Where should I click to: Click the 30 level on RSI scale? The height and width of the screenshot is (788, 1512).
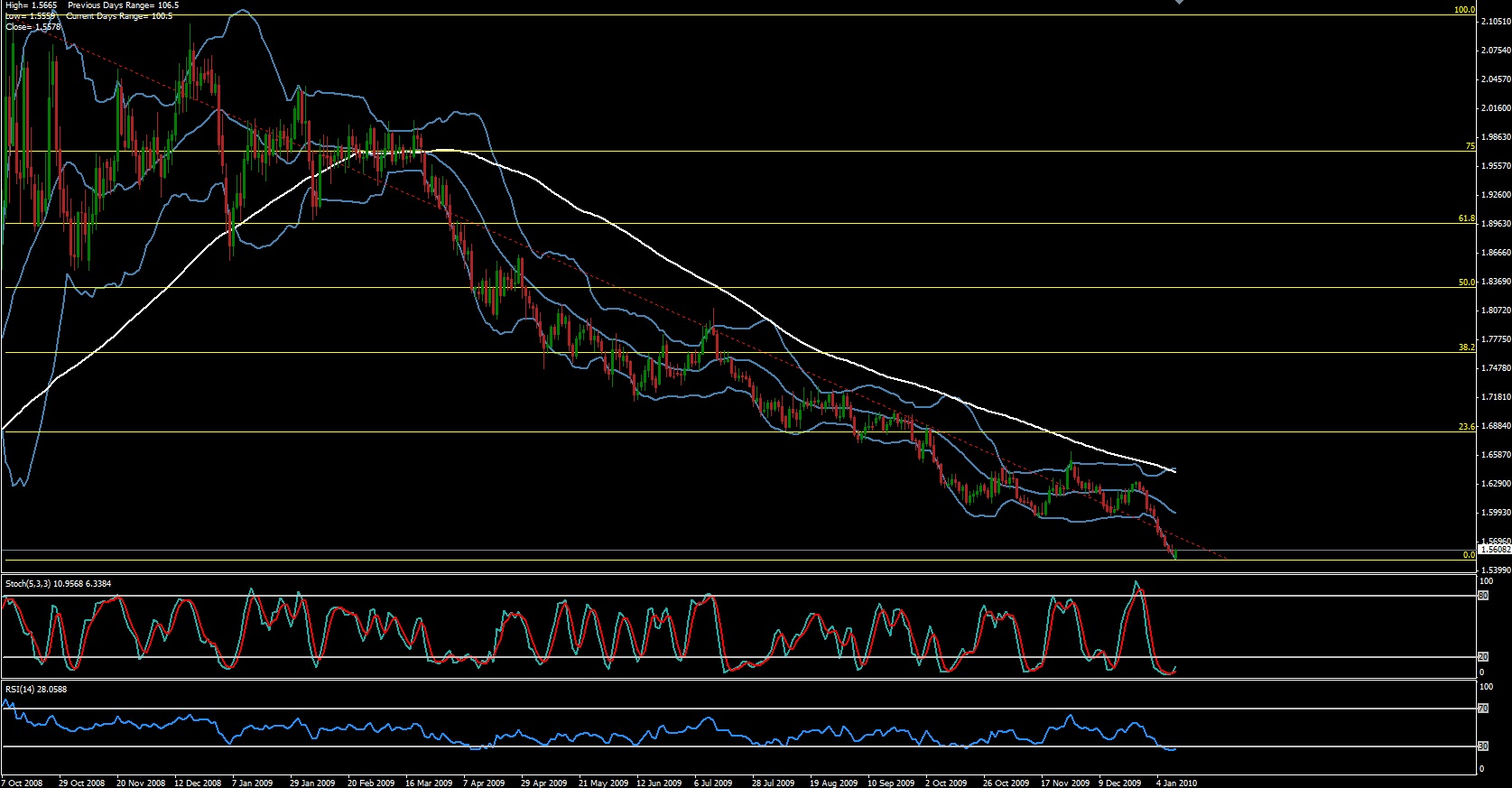[x=1482, y=746]
